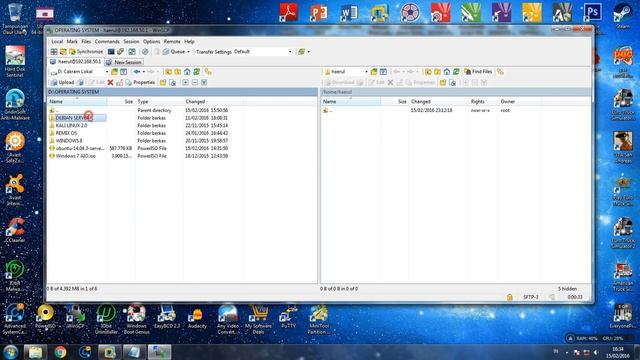Delete selected local file with red X
This screenshot has height=360, width=640.
point(110,82)
